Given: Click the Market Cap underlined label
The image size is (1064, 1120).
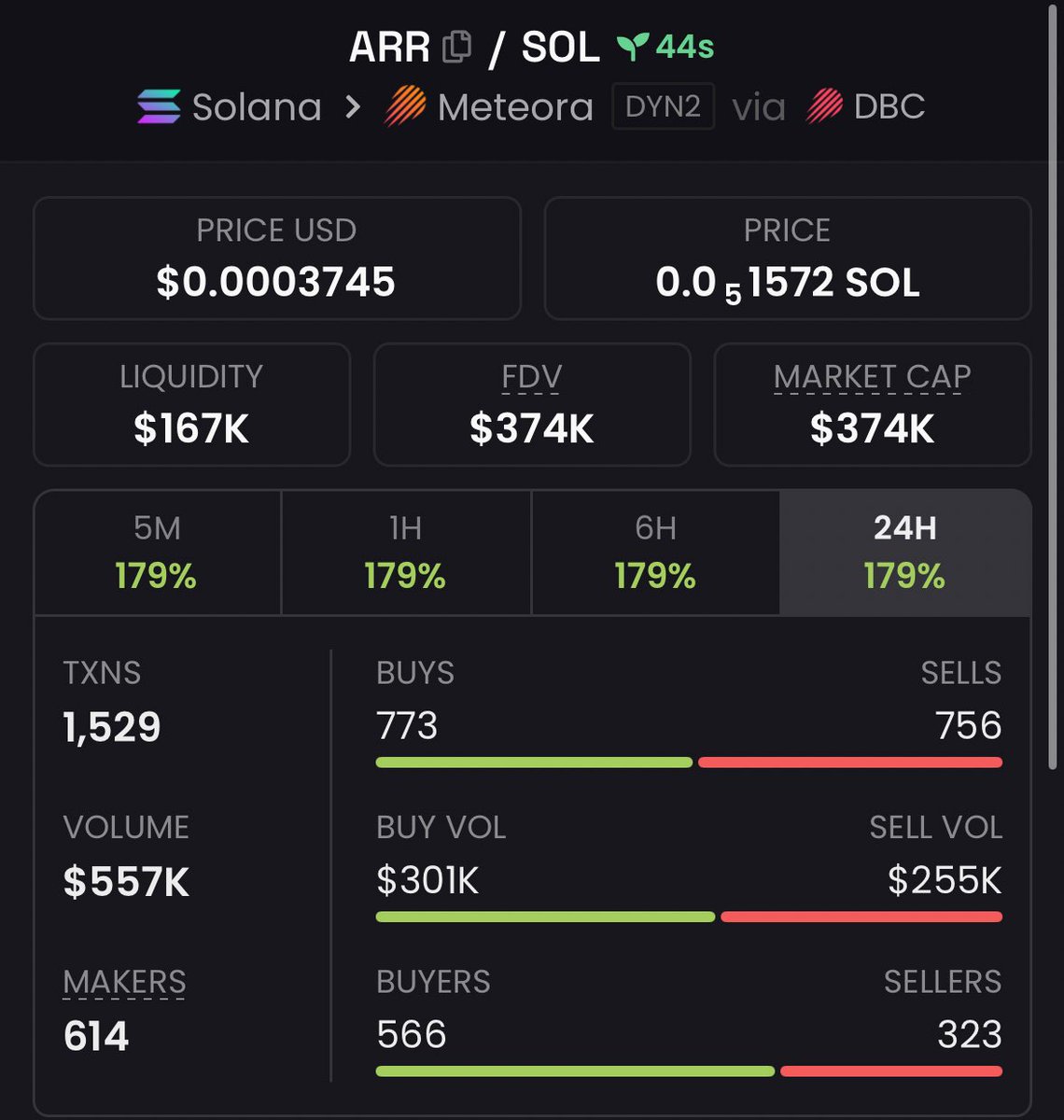Looking at the screenshot, I should coord(872,377).
